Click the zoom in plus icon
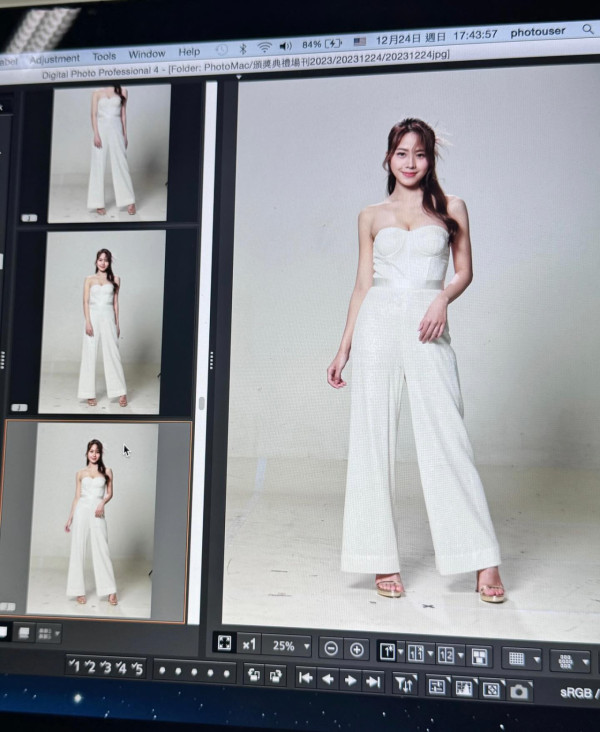The image size is (600, 732). pyautogui.click(x=356, y=649)
